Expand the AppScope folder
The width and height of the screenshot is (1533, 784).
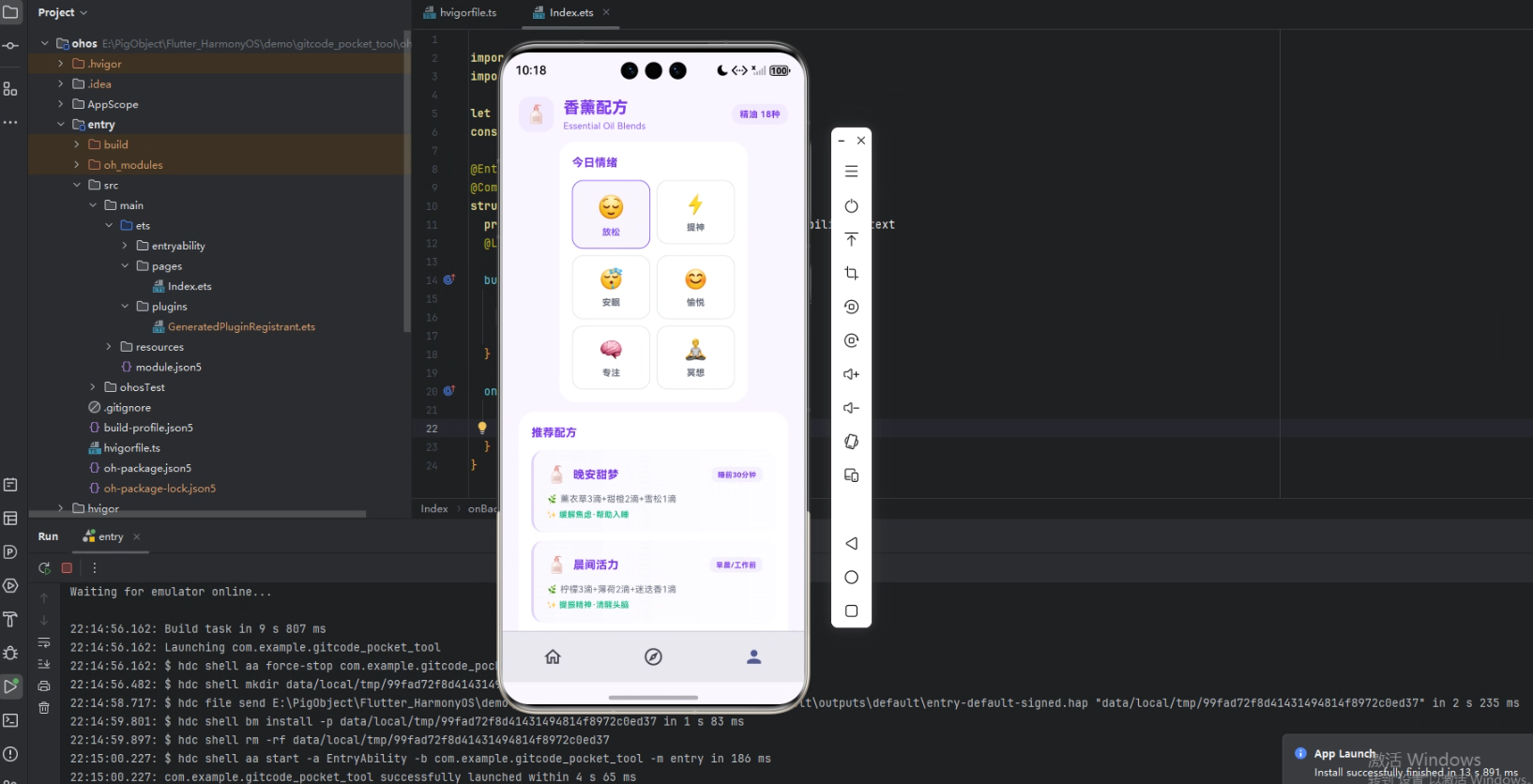point(61,104)
